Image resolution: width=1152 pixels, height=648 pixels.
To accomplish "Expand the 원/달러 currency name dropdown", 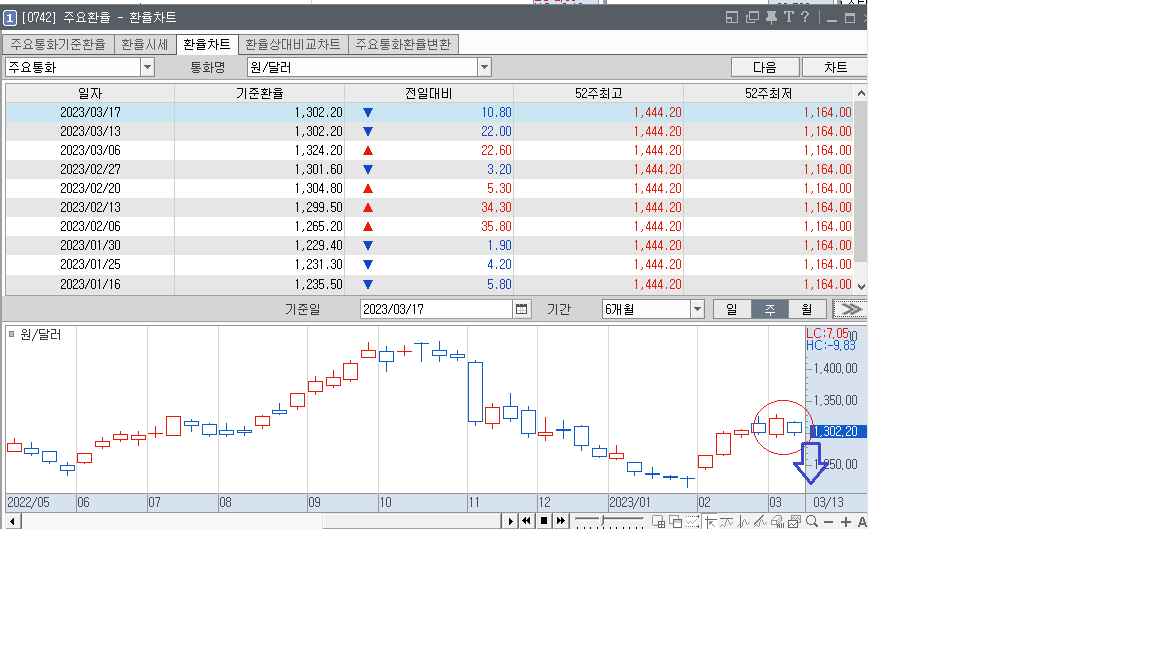I will coord(484,67).
